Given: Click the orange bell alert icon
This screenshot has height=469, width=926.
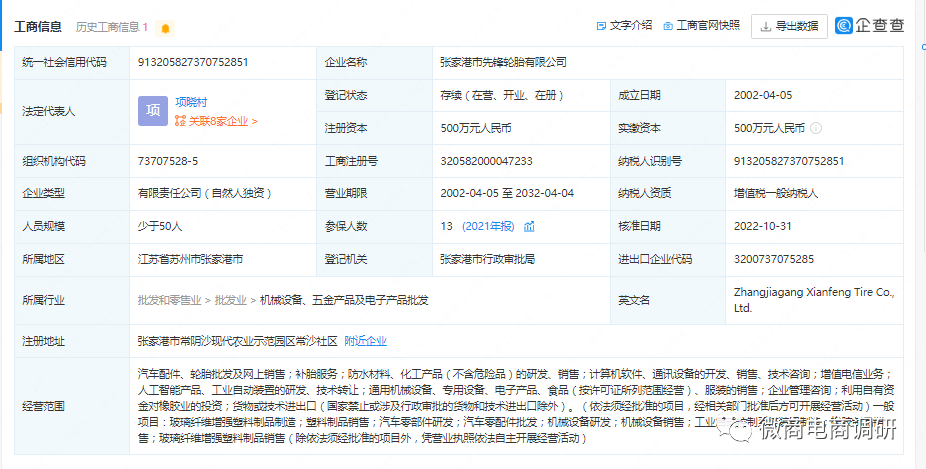Looking at the screenshot, I should point(165,28).
